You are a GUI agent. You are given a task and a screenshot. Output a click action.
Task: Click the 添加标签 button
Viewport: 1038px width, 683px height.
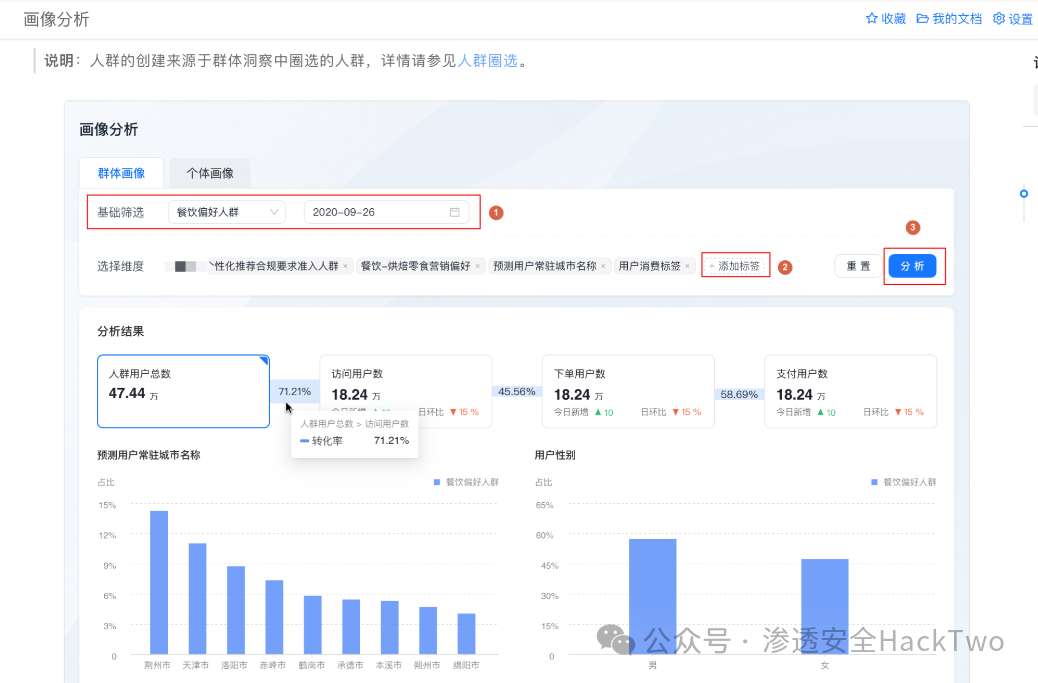click(735, 266)
